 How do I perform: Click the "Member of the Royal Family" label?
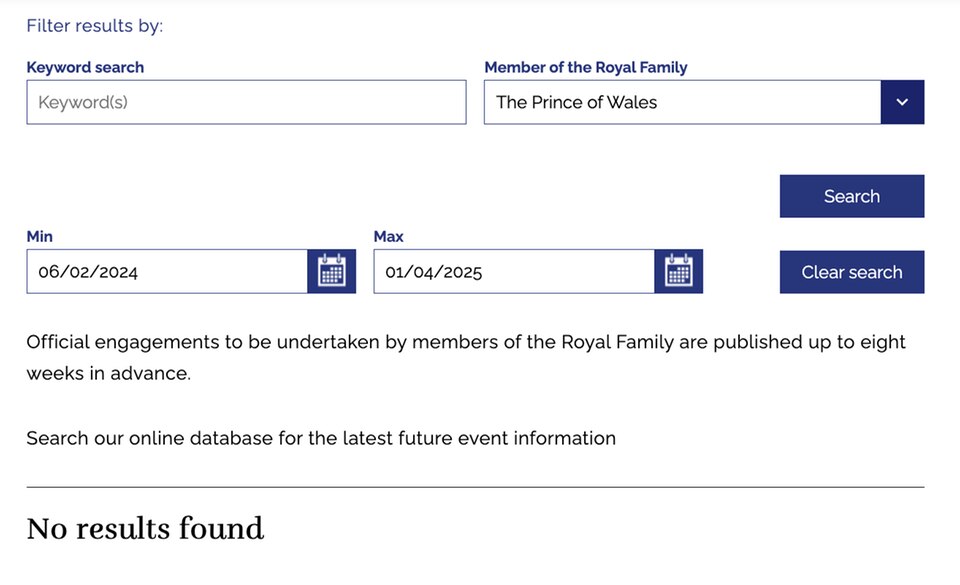click(586, 68)
